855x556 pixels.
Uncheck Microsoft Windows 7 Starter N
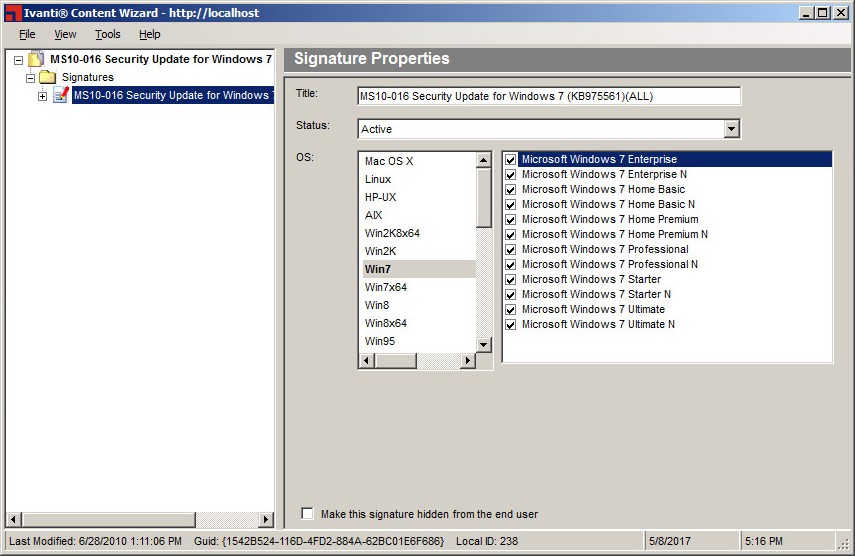(x=510, y=295)
